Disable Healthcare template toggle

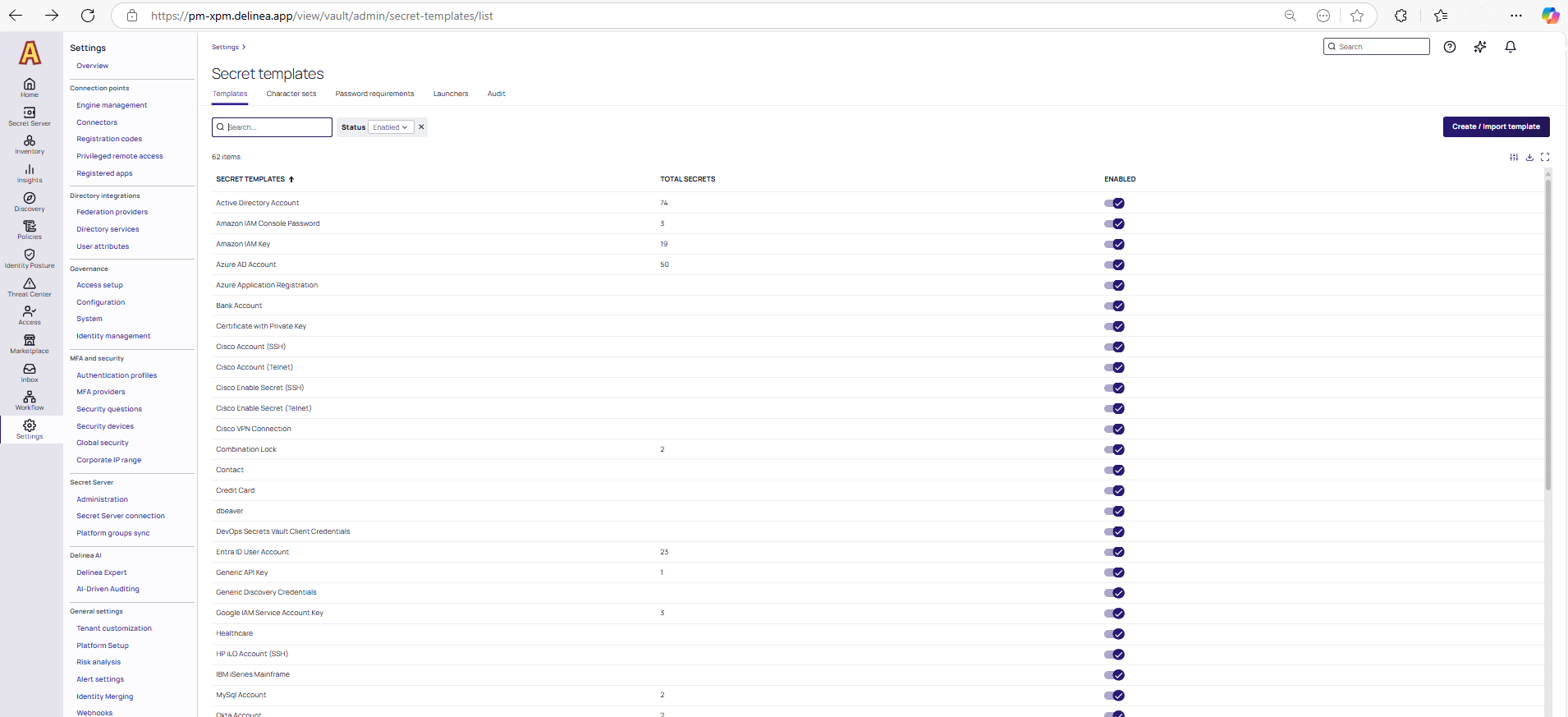point(1114,634)
